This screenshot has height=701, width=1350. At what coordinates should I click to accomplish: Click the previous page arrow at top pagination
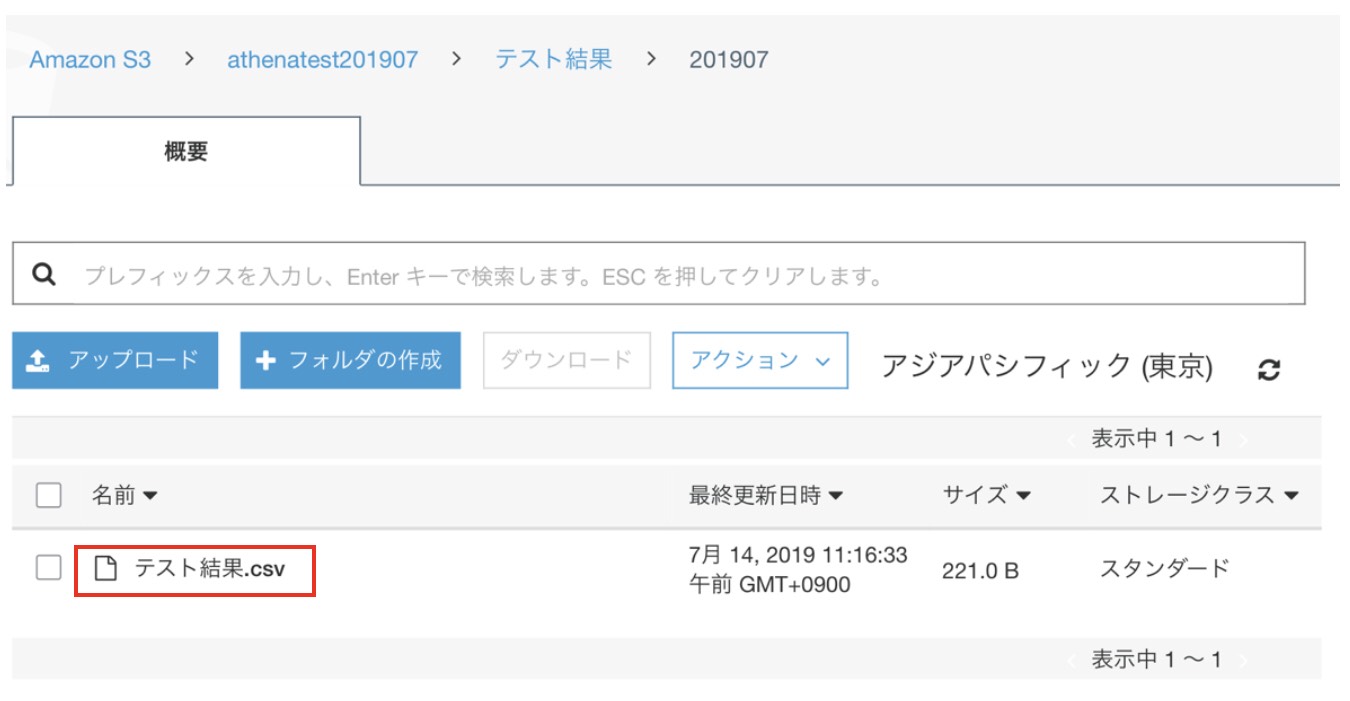pyautogui.click(x=1072, y=439)
